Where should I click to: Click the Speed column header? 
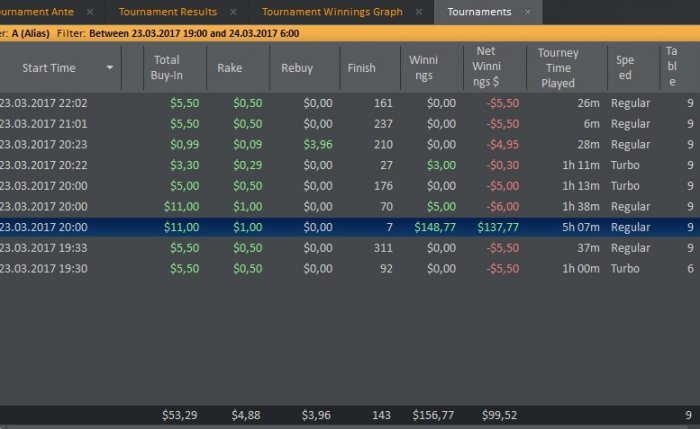tap(624, 67)
